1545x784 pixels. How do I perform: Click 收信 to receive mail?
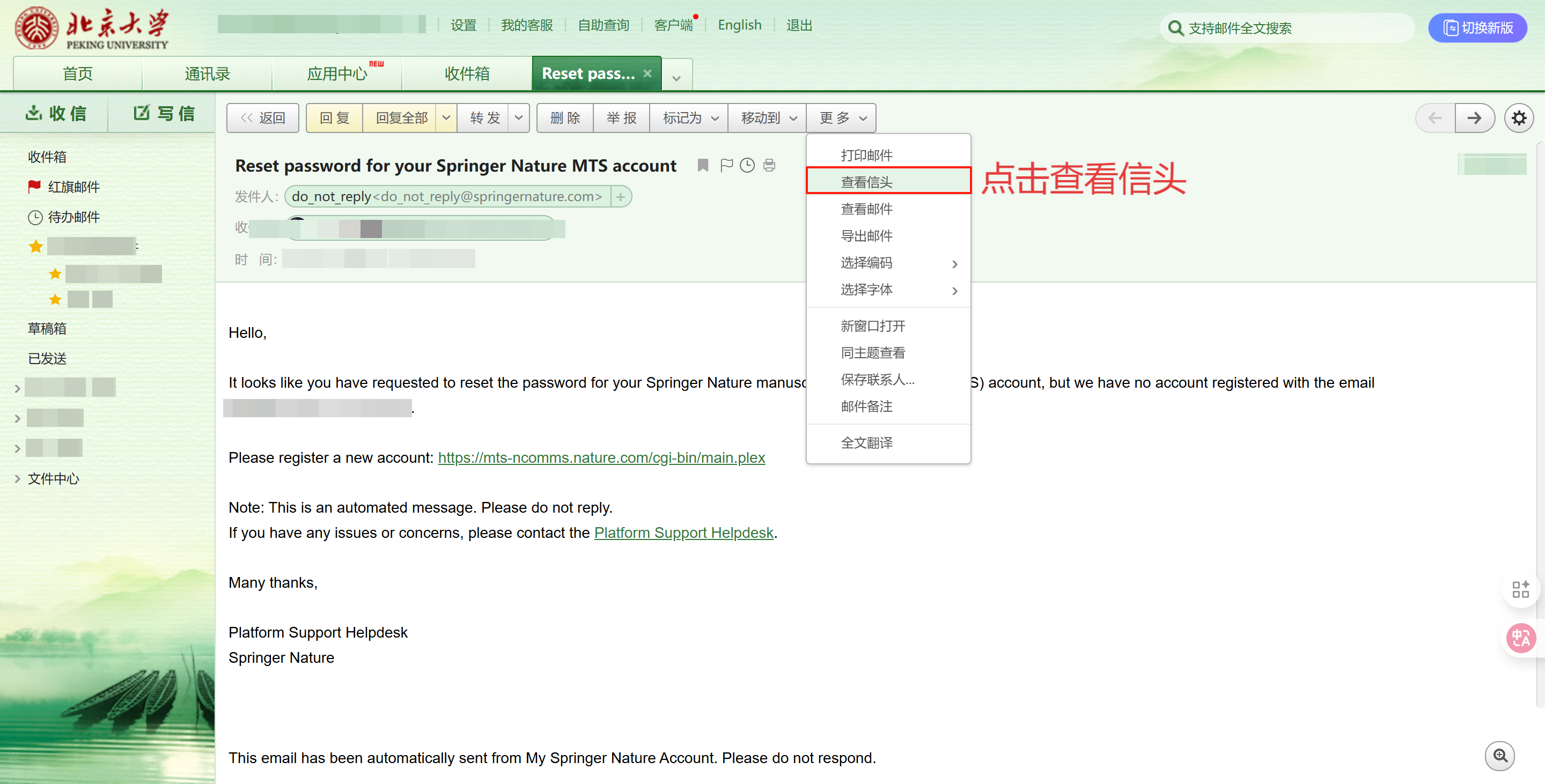click(x=56, y=113)
